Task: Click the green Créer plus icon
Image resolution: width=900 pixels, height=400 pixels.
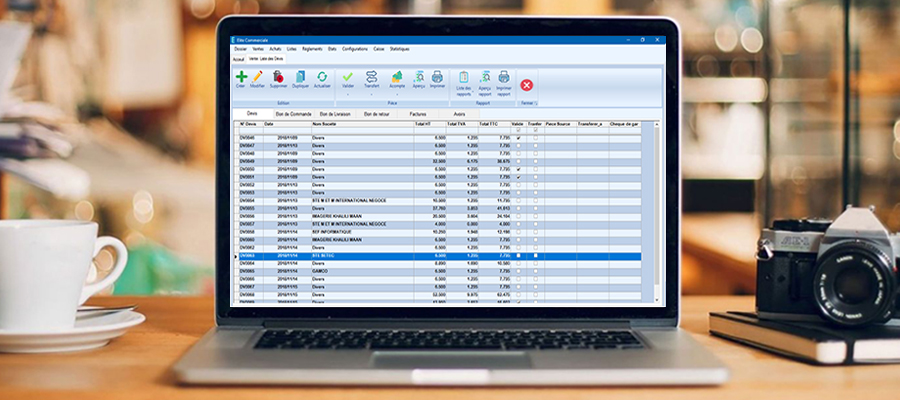Action: (241, 76)
